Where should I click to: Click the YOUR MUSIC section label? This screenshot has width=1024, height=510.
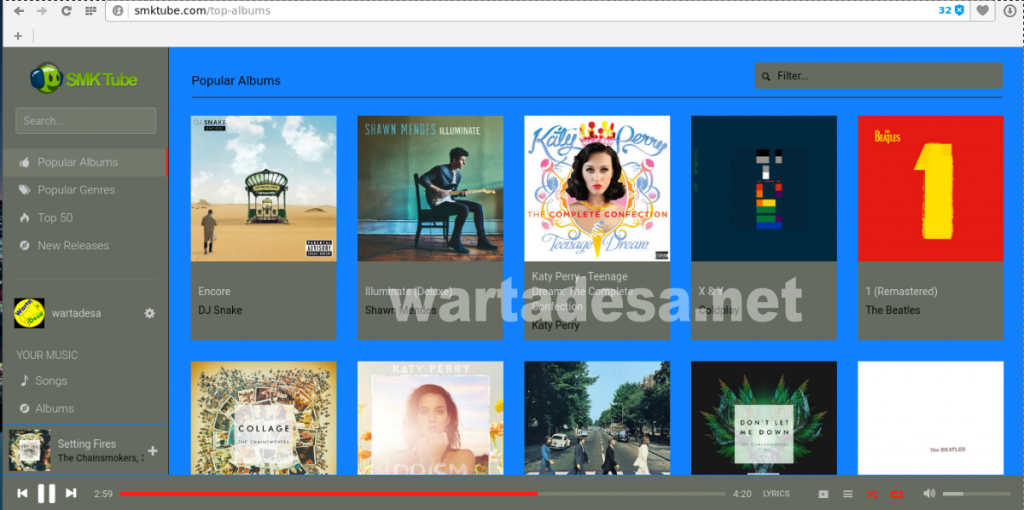47,355
